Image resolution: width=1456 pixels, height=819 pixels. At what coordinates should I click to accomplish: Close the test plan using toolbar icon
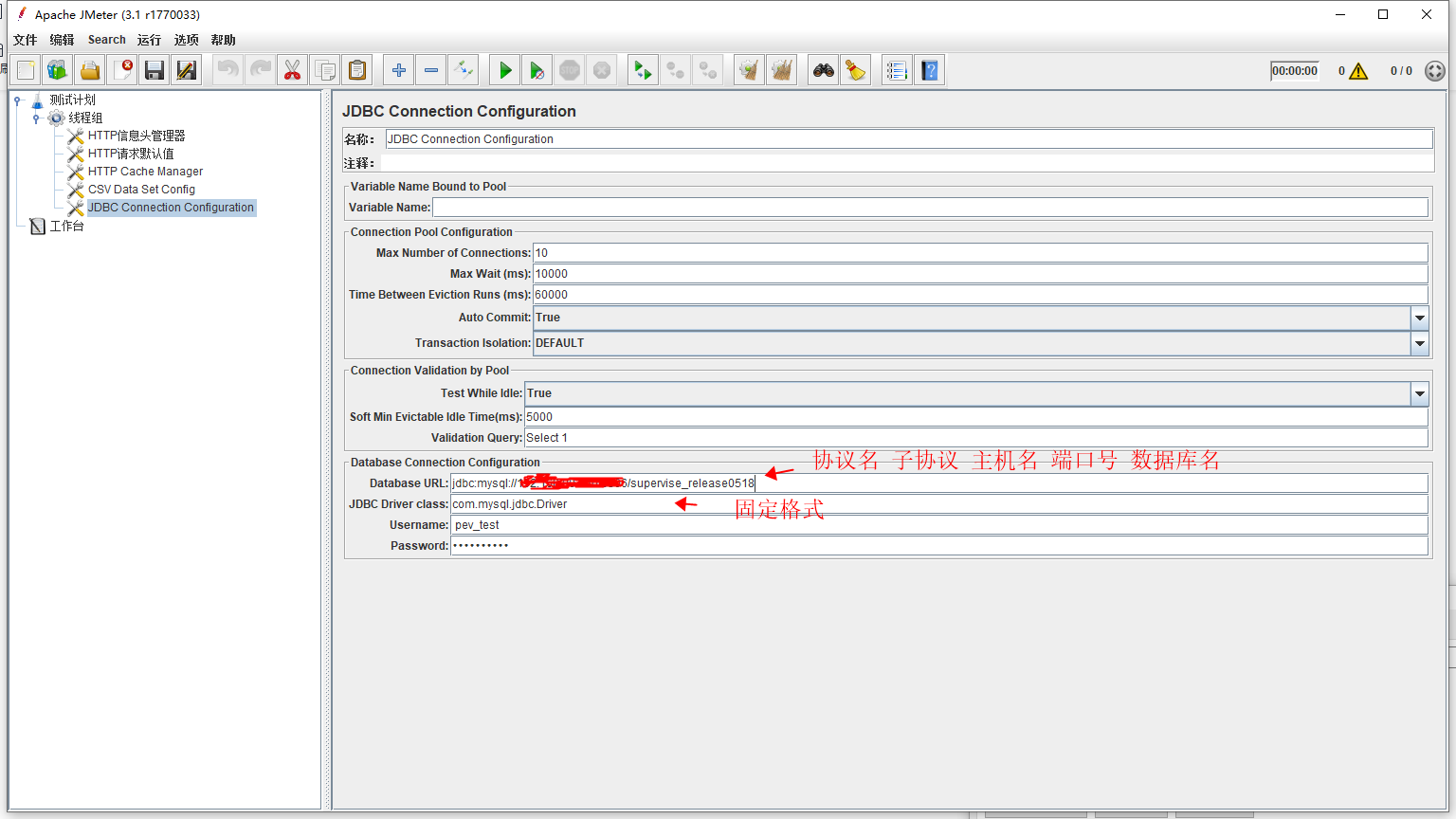(122, 70)
